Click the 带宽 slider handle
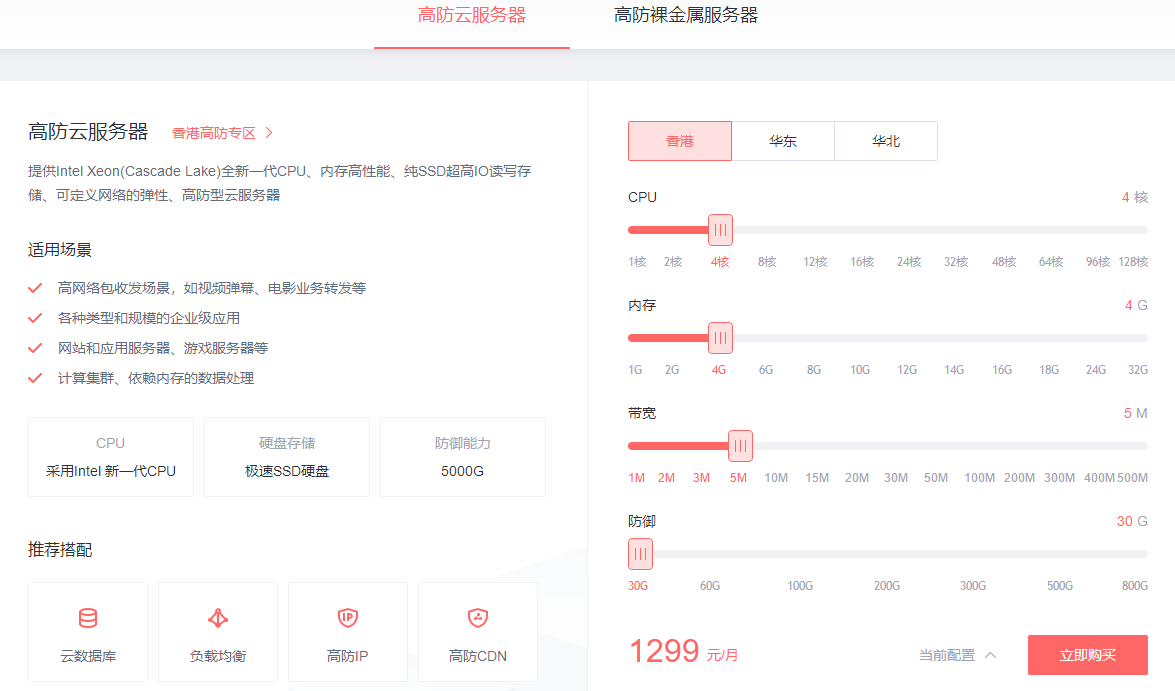The width and height of the screenshot is (1175, 691). click(x=740, y=445)
